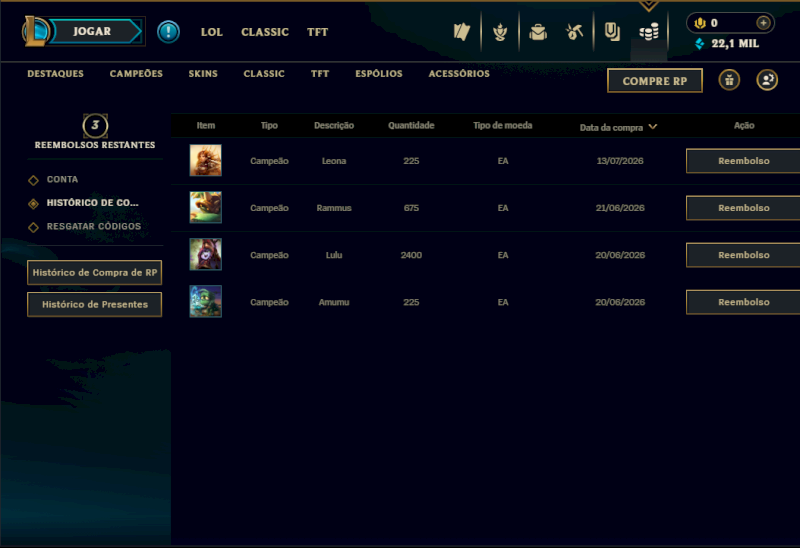Click the 3 remaining refunds token icon

95,126
